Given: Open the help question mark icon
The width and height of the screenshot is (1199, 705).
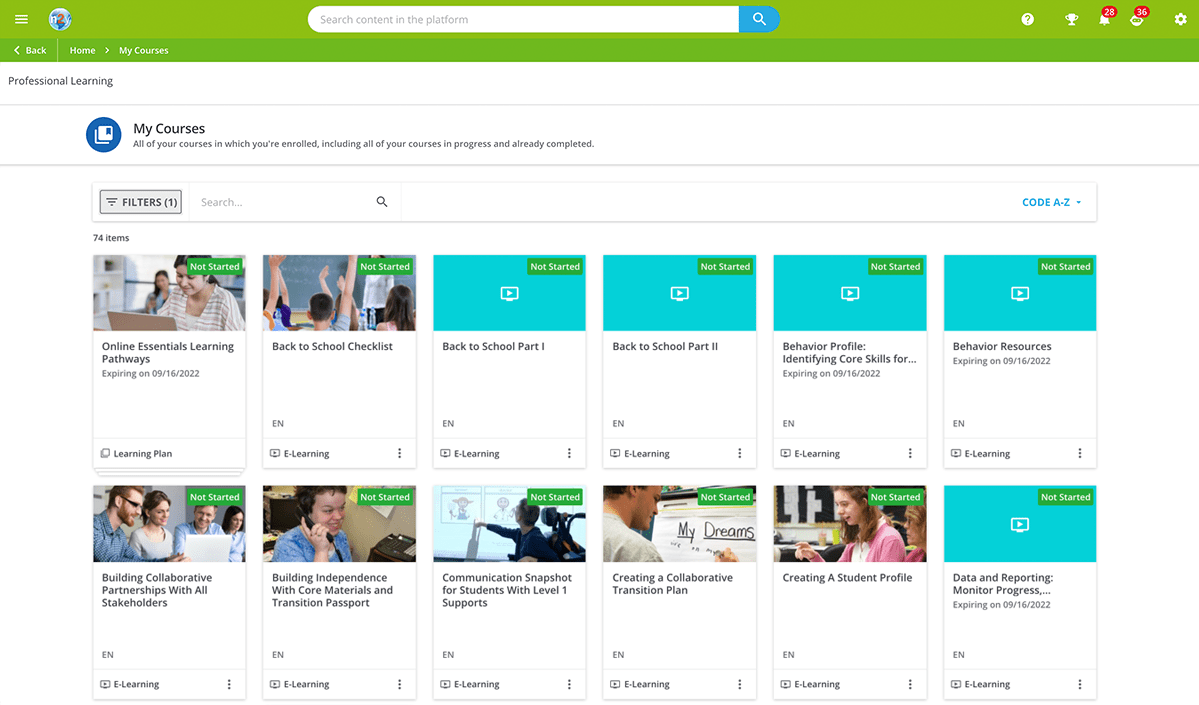Looking at the screenshot, I should click(x=1028, y=19).
